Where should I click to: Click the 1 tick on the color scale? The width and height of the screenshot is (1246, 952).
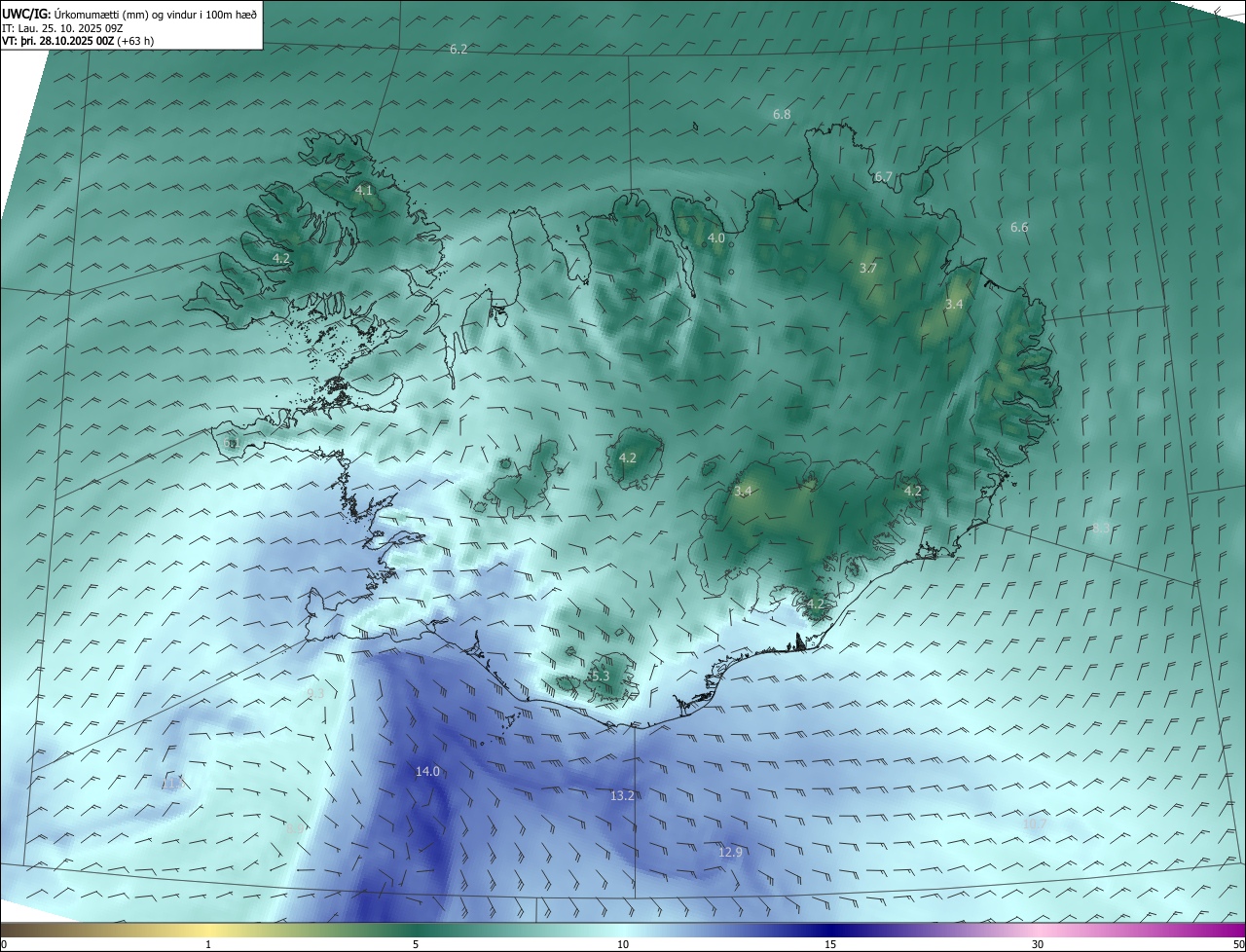coord(208,944)
